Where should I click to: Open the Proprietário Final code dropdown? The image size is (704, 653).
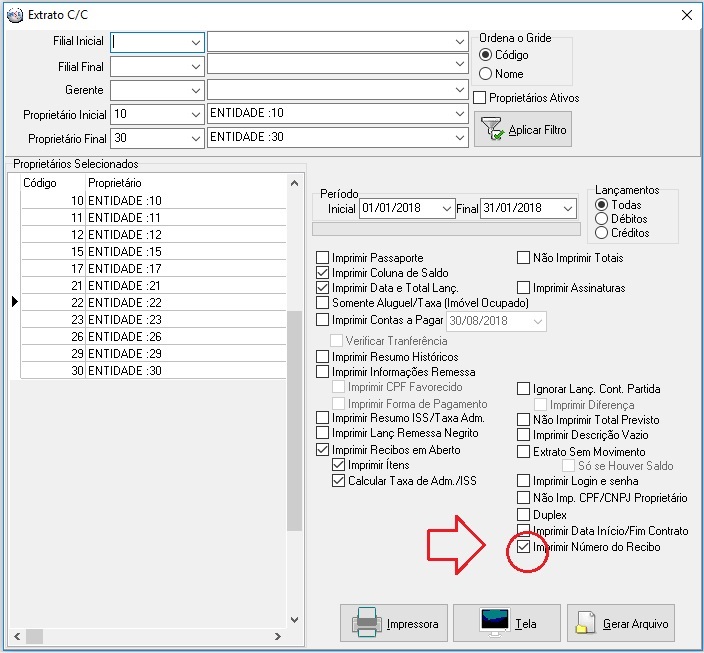tap(195, 138)
